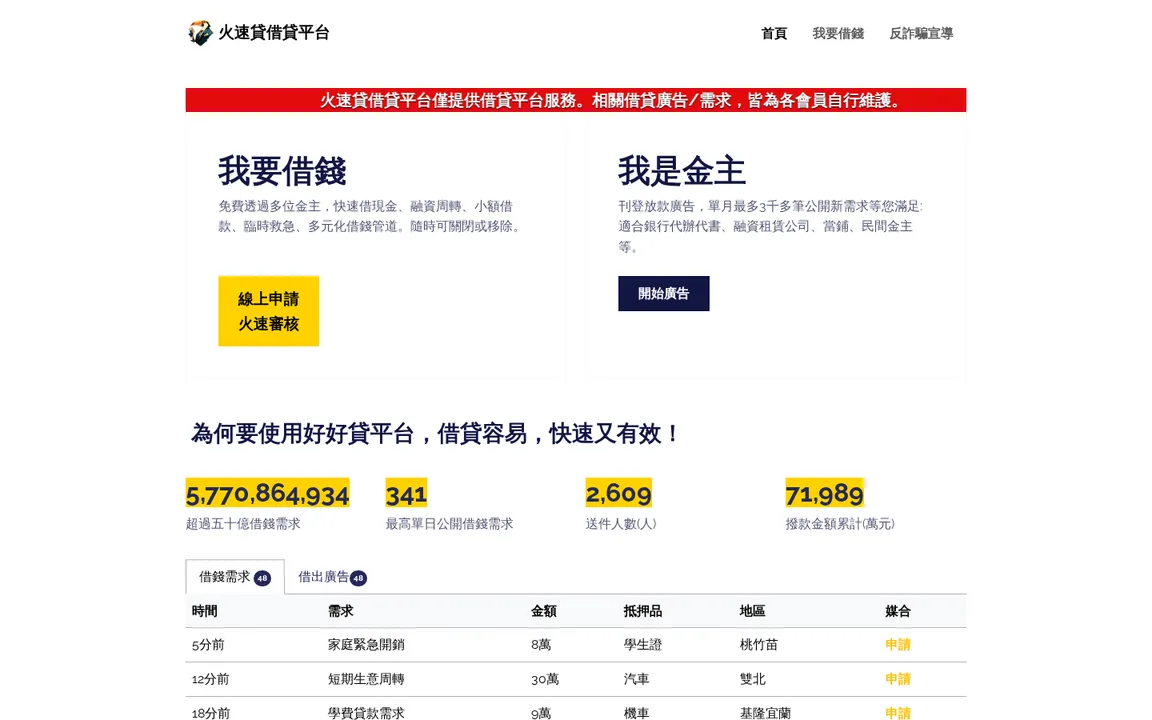
Task: Click the 媒合 column header
Action: (x=898, y=611)
